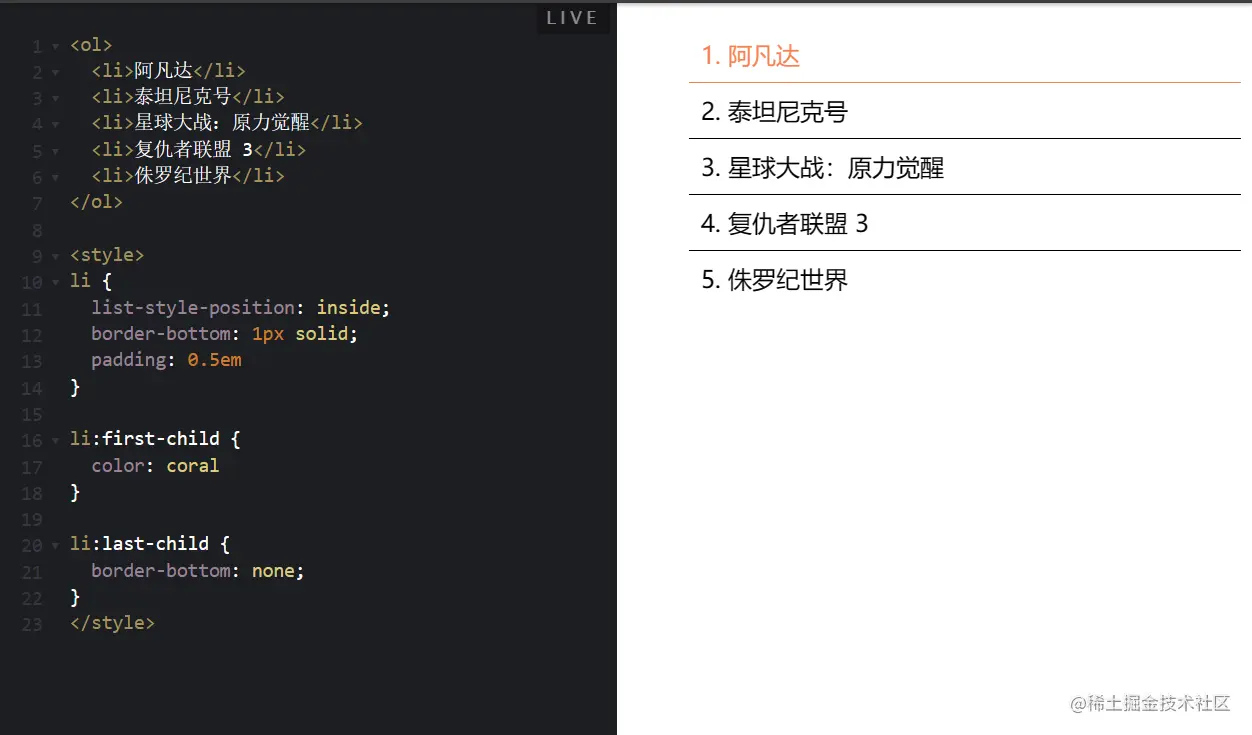The height and width of the screenshot is (735, 1252).
Task: Click line number 19 in the gutter
Action: 32,520
